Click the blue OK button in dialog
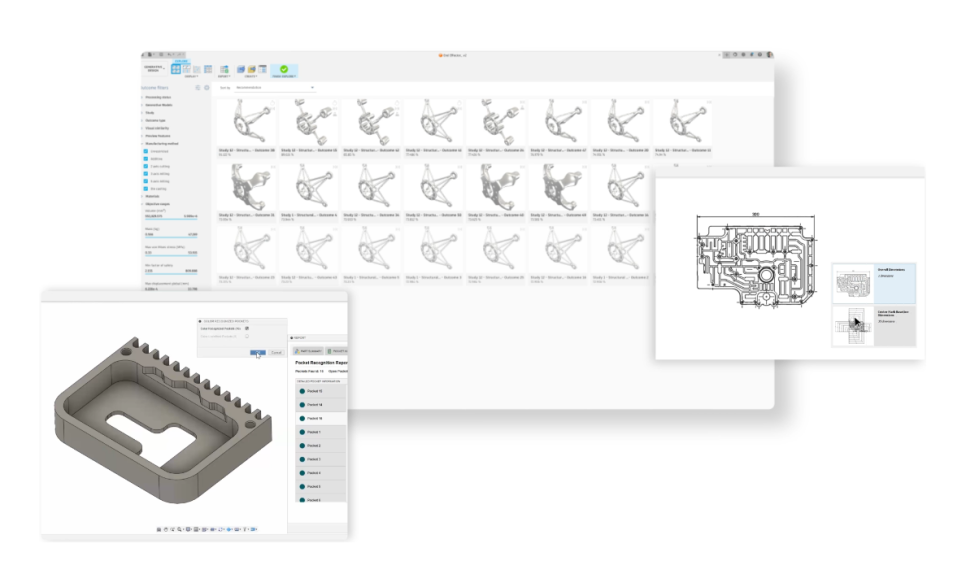 click(x=258, y=352)
